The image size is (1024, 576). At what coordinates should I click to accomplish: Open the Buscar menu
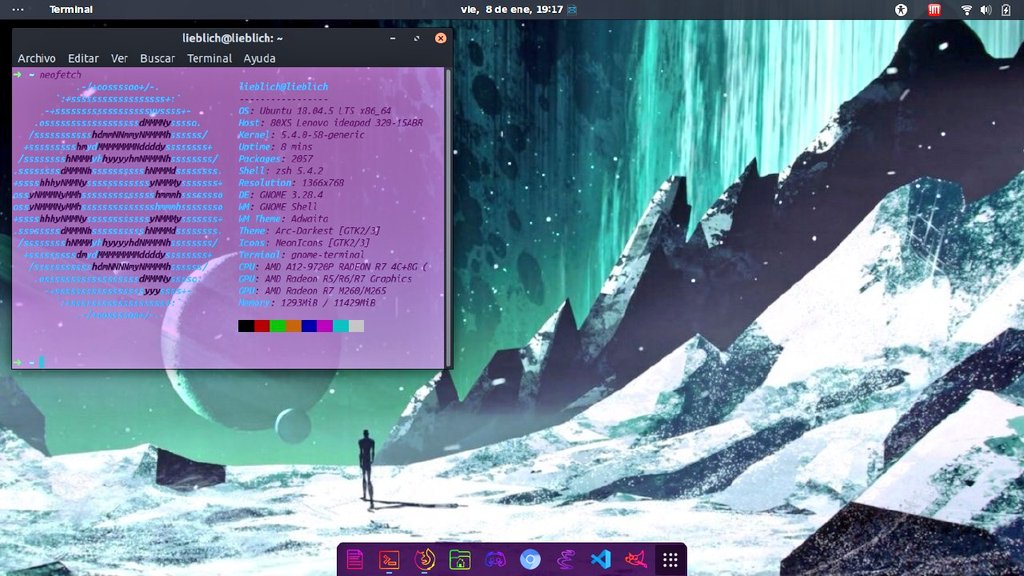coord(157,59)
